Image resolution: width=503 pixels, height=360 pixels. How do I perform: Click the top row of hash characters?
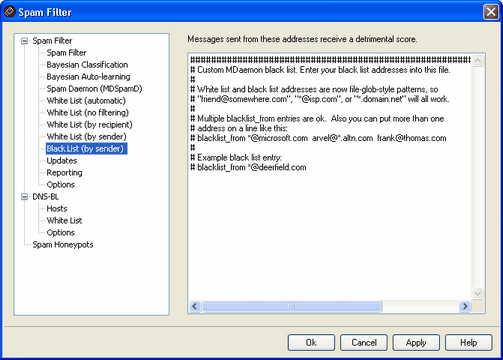(x=330, y=60)
